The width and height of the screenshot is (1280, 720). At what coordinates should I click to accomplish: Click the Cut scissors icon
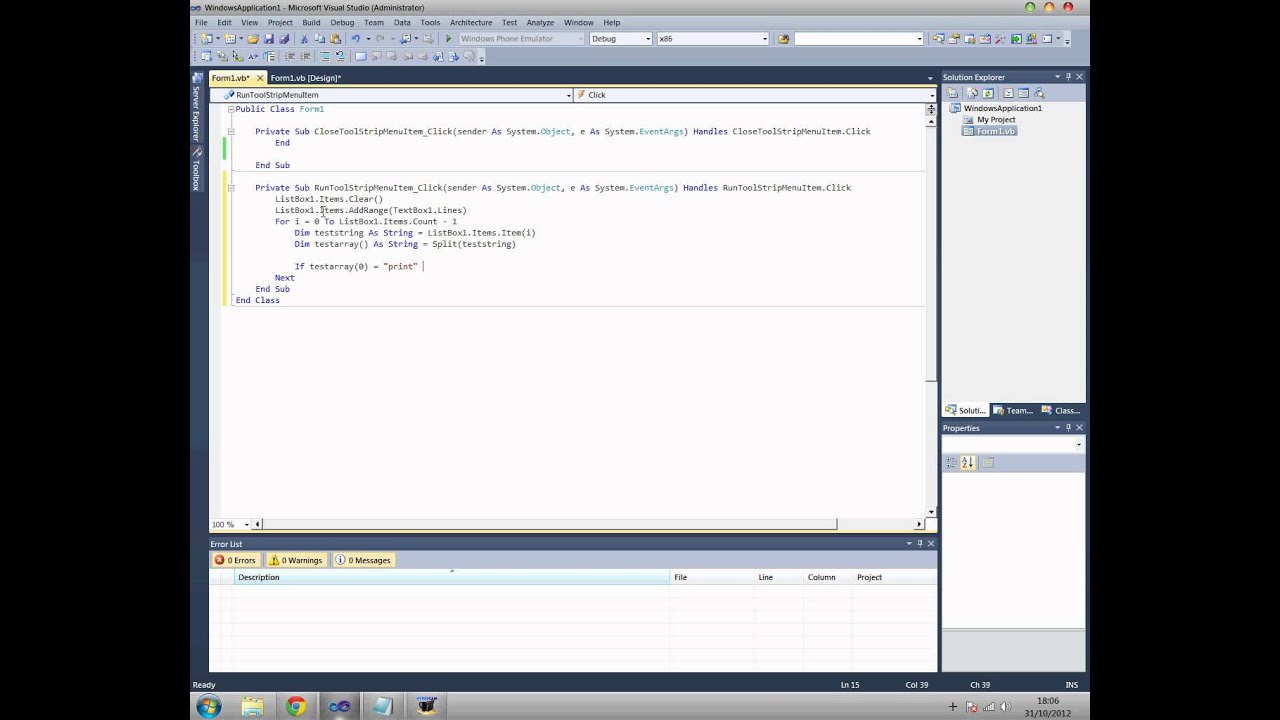coord(304,39)
